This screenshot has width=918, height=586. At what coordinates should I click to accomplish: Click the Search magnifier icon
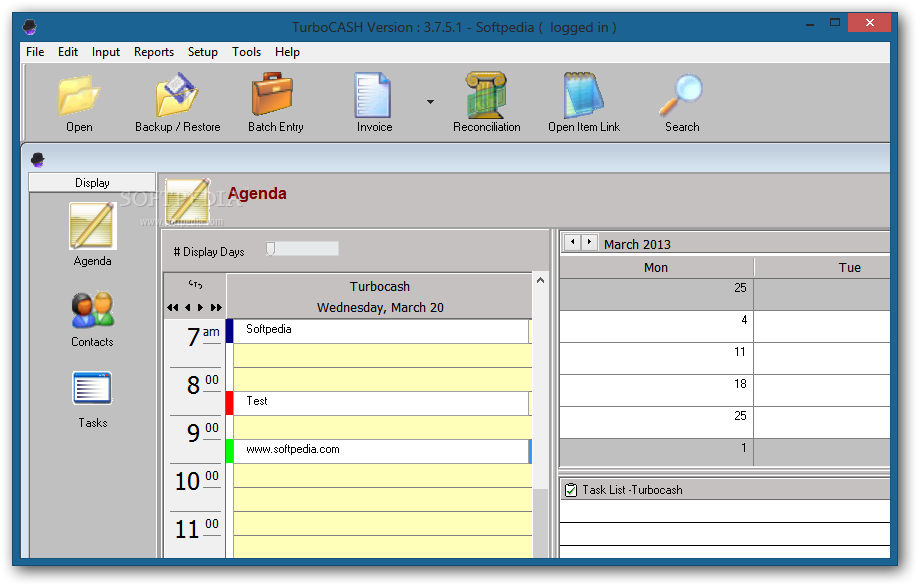681,95
